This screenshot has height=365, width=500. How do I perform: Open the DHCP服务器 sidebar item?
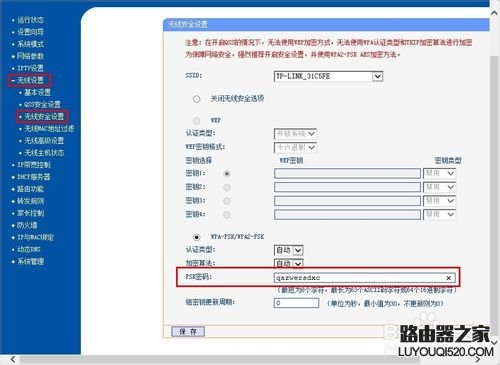[33, 177]
